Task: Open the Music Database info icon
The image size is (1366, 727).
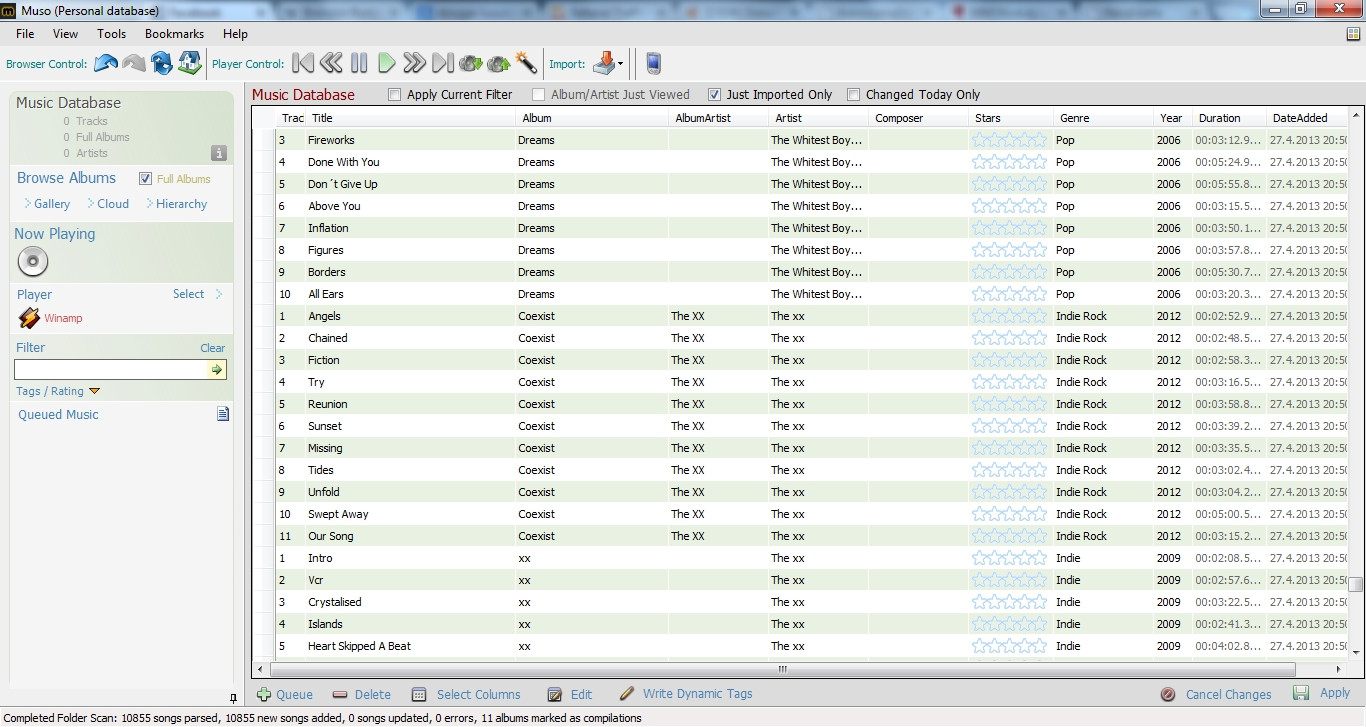Action: pyautogui.click(x=219, y=153)
